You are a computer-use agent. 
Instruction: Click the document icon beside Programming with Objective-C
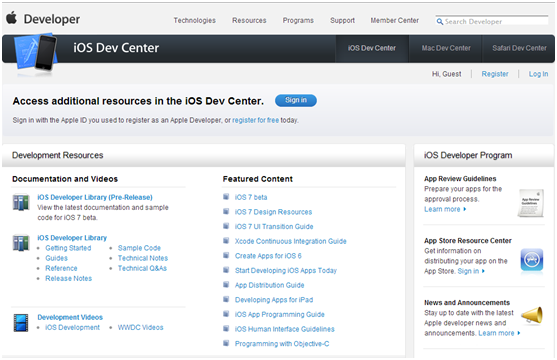[x=226, y=343]
